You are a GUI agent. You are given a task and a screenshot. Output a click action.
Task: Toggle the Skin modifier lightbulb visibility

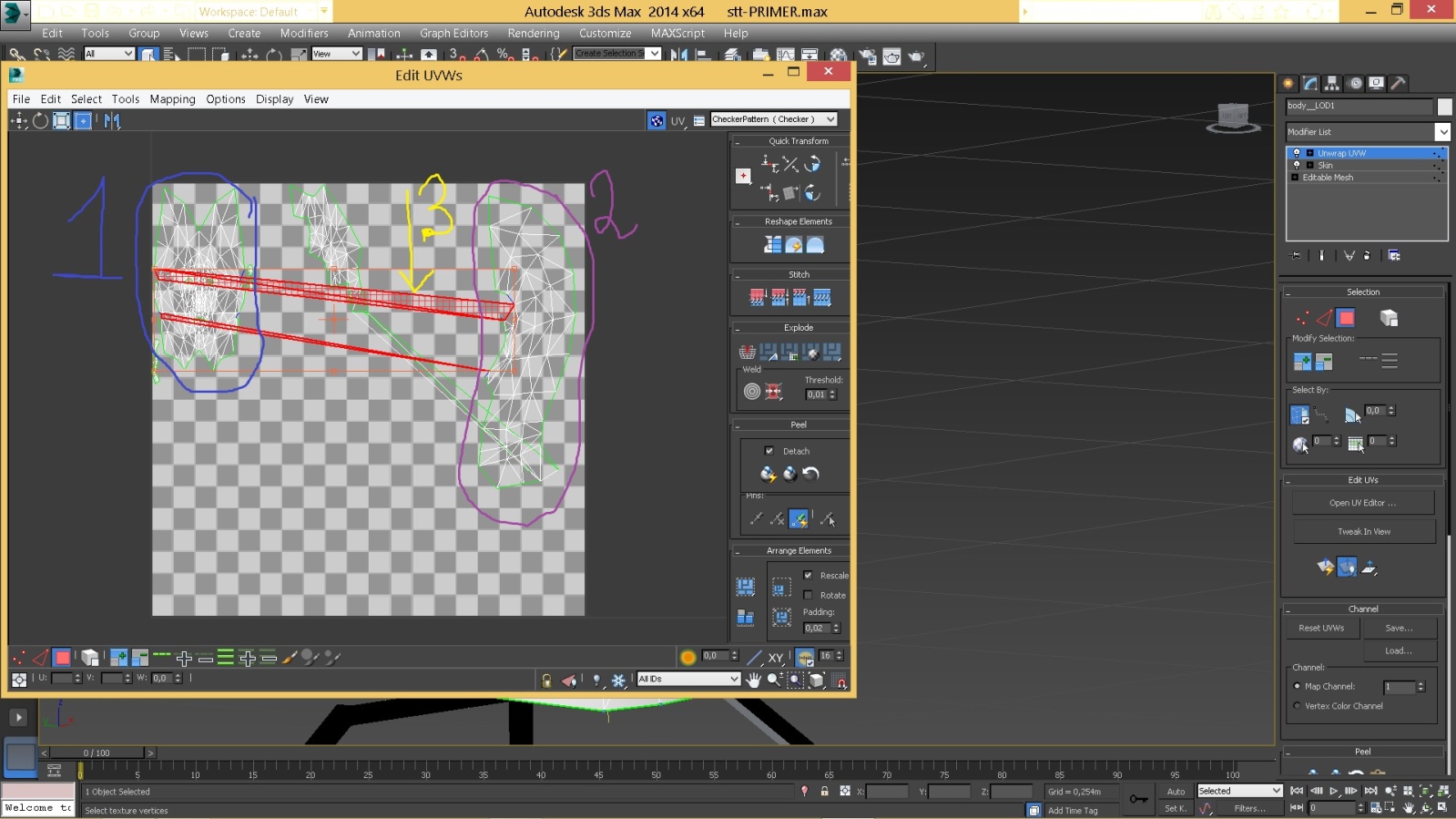pyautogui.click(x=1297, y=165)
